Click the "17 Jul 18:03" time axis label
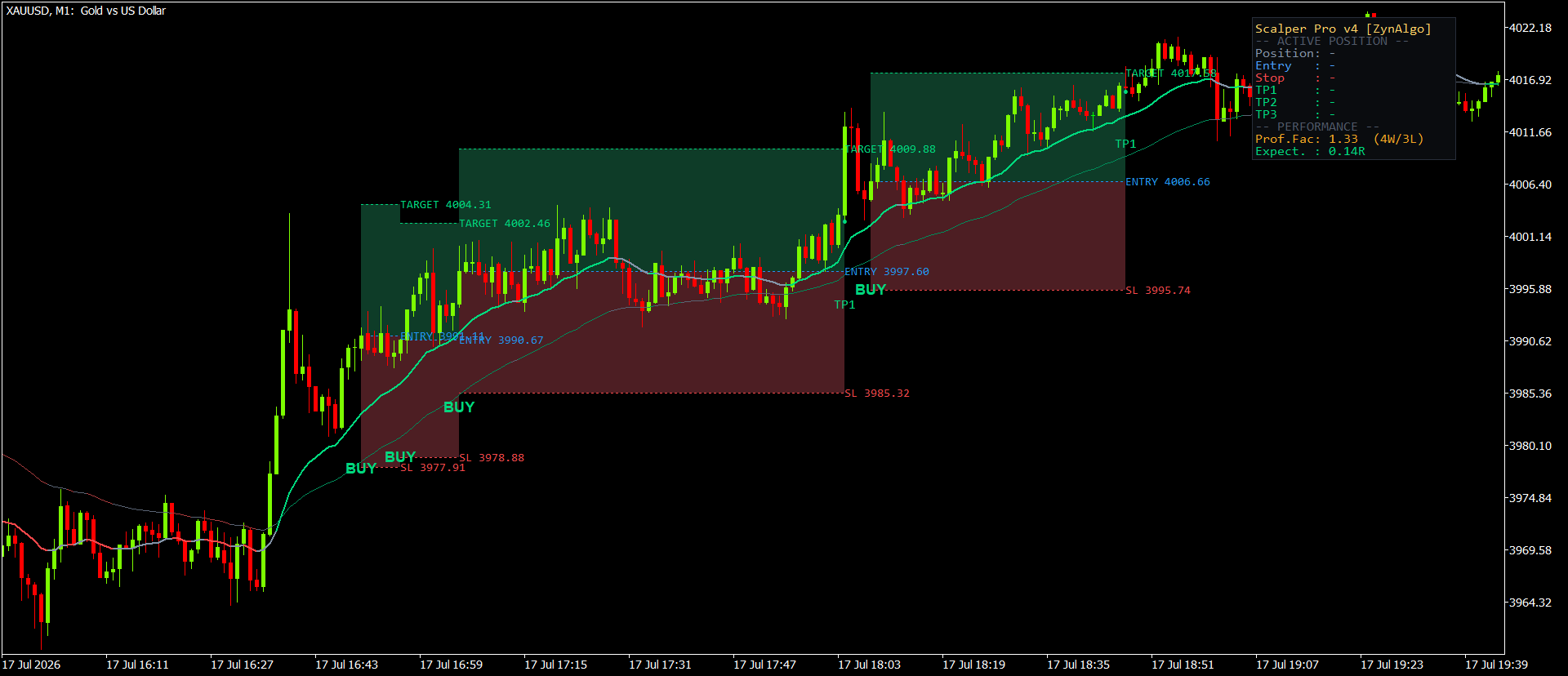 pyautogui.click(x=869, y=665)
